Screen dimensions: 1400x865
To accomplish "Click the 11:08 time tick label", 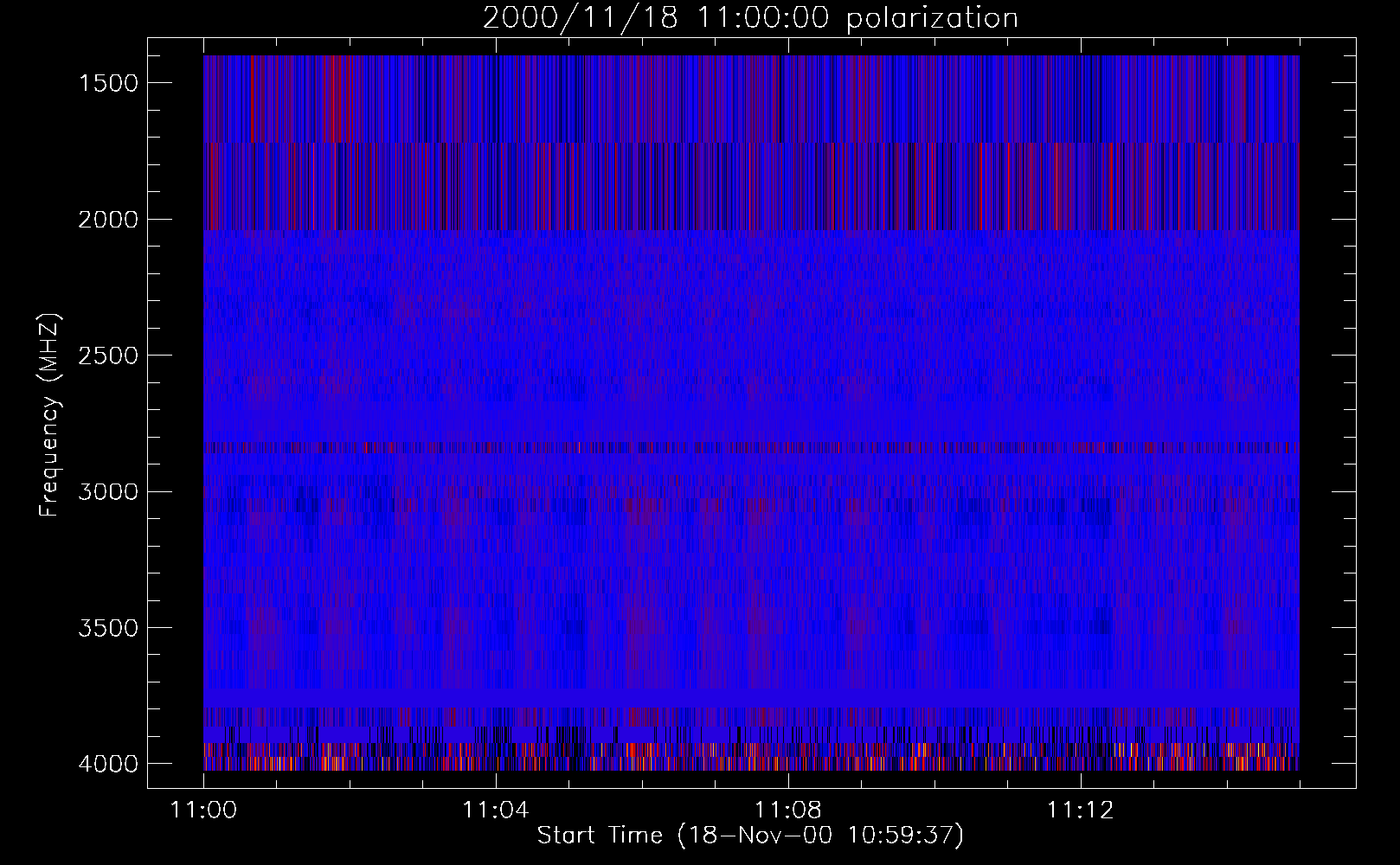I will pyautogui.click(x=787, y=811).
